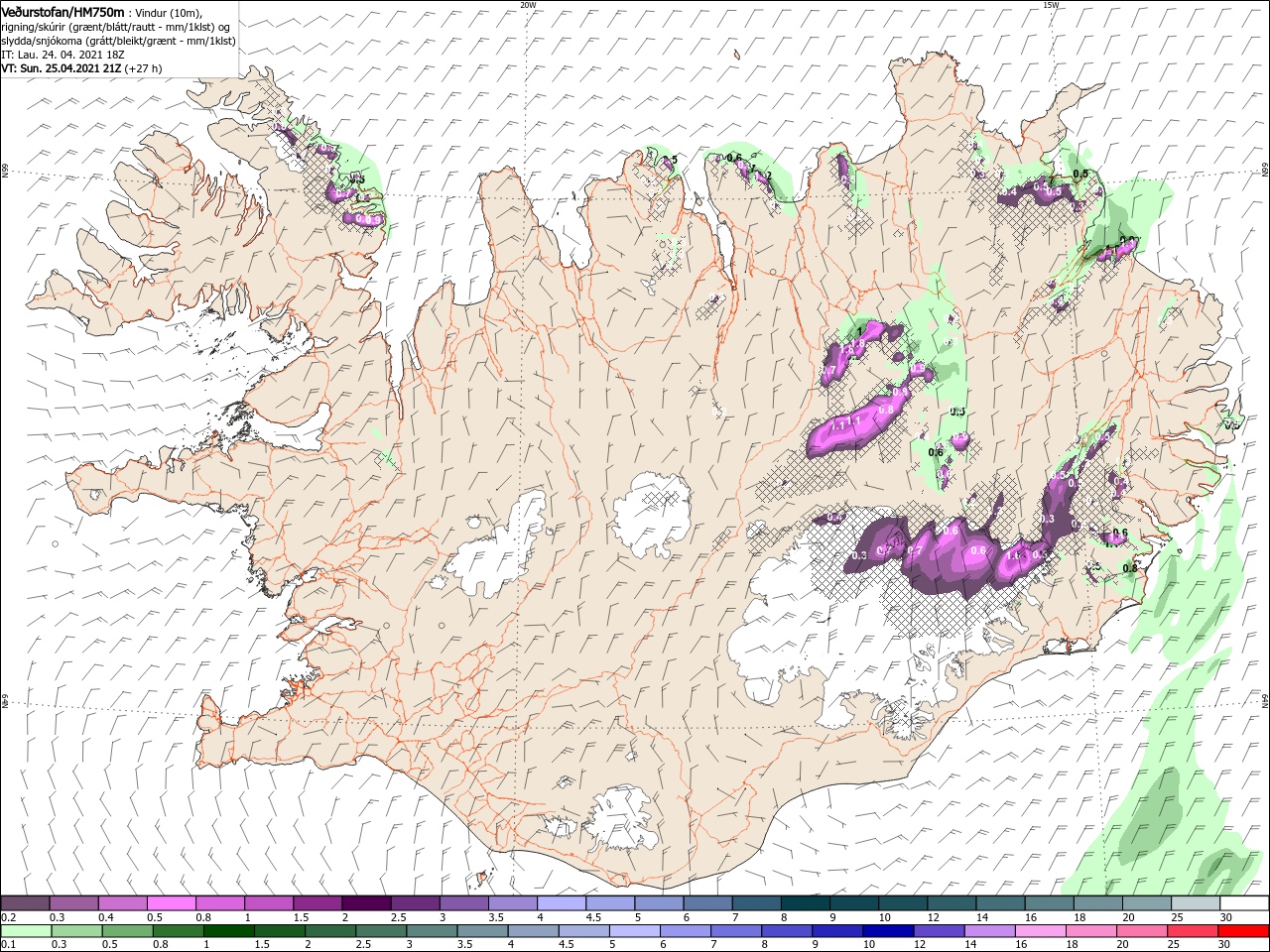Click the violet swatch above 12 in the lower legend

point(940,931)
